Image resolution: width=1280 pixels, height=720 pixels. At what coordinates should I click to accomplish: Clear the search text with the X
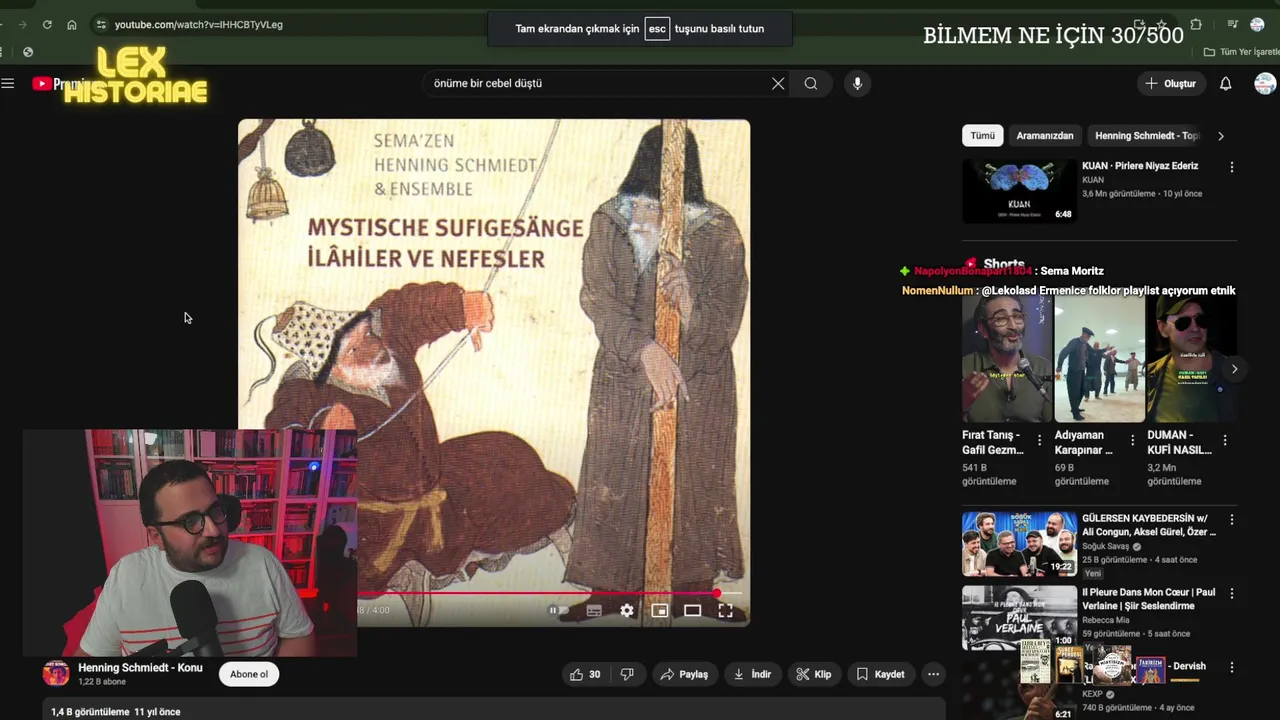coord(778,84)
